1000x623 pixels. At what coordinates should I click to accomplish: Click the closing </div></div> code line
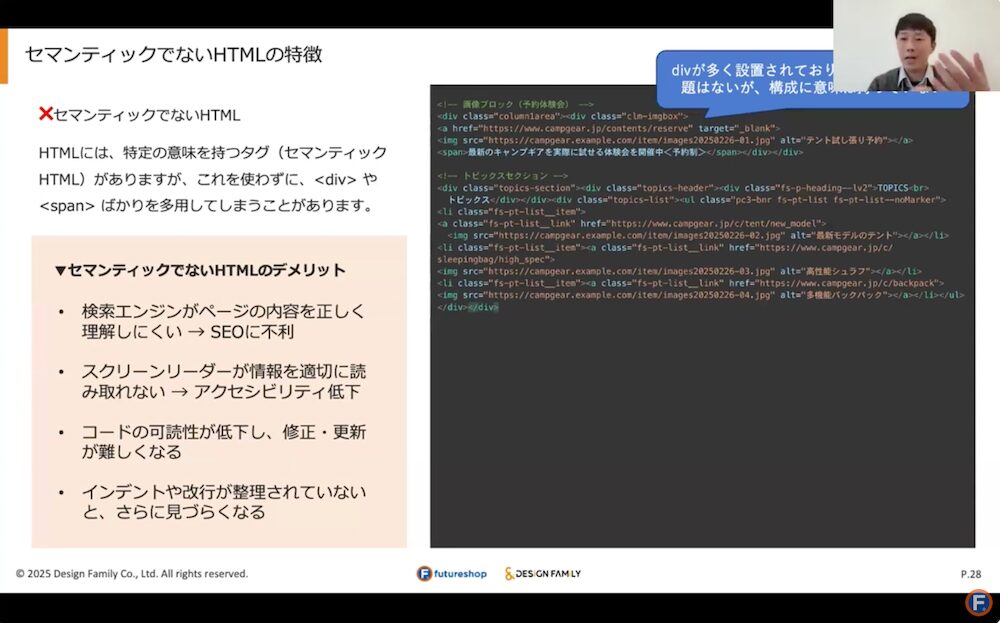tap(467, 307)
